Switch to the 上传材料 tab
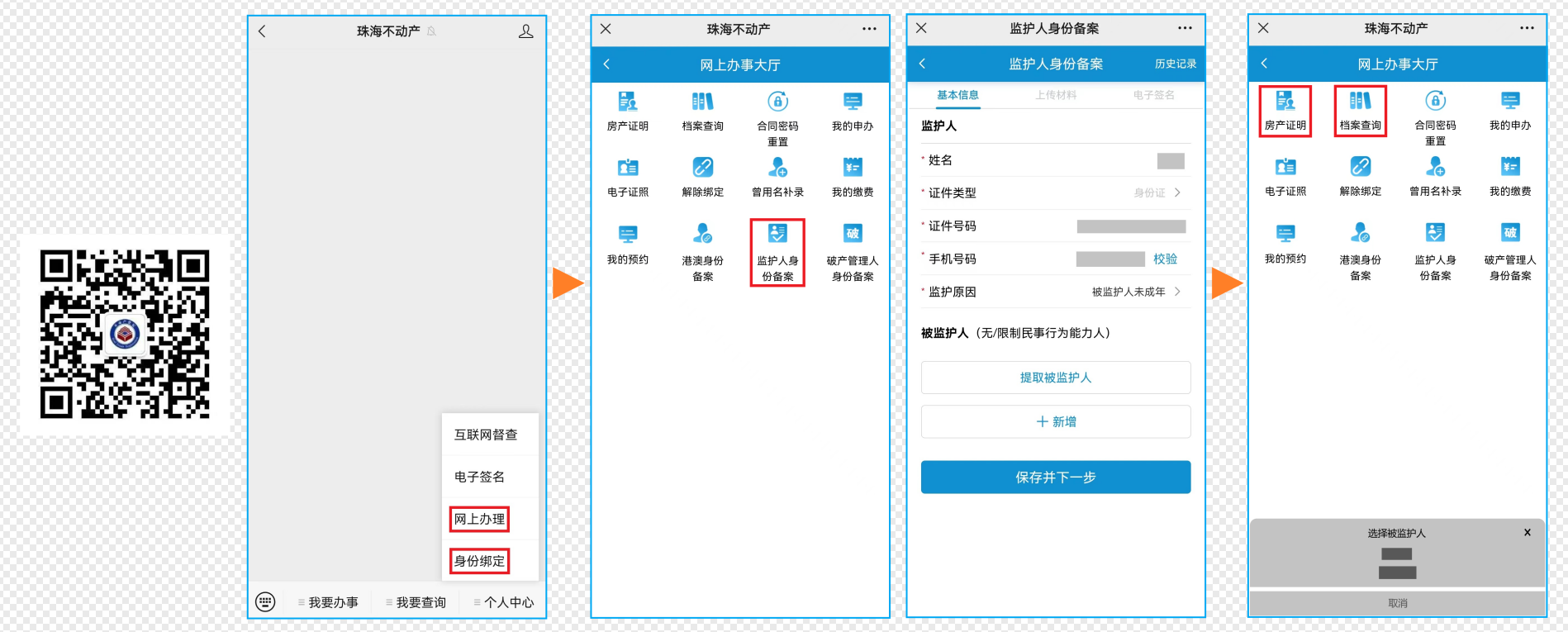This screenshot has width=1568, height=632. point(1056,95)
